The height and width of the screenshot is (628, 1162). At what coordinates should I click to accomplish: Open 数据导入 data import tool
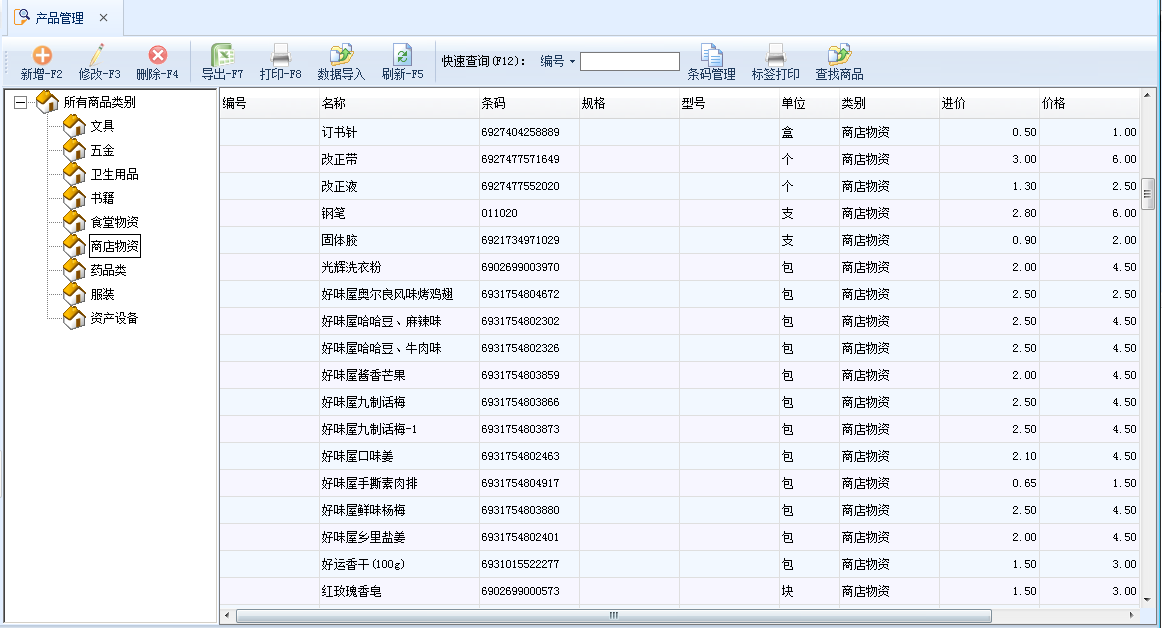(341, 56)
